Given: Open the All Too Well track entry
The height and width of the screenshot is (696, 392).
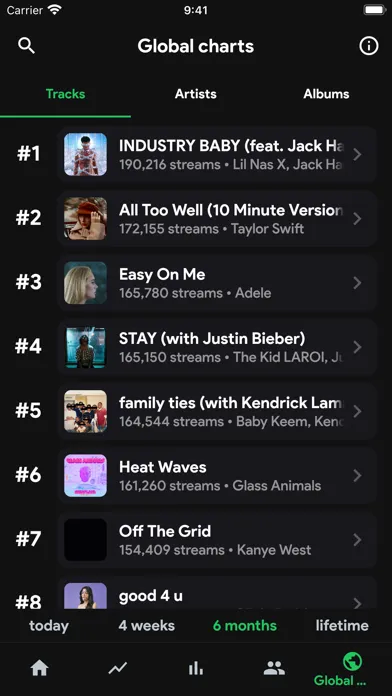Looking at the screenshot, I should point(217,219).
